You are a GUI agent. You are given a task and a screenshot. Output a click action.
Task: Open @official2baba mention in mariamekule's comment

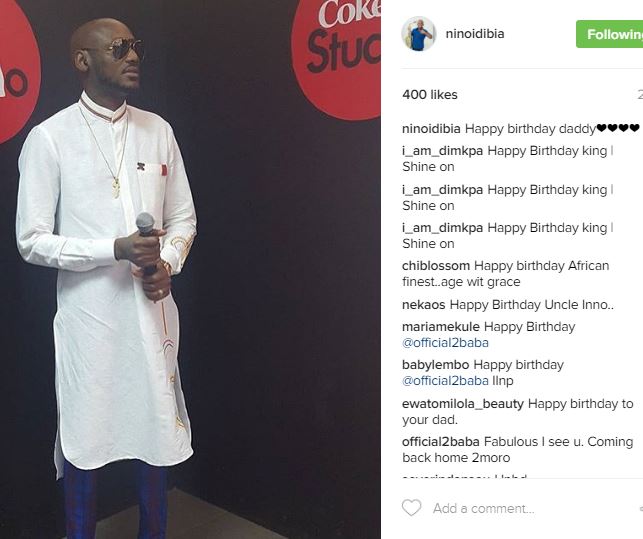coord(445,343)
